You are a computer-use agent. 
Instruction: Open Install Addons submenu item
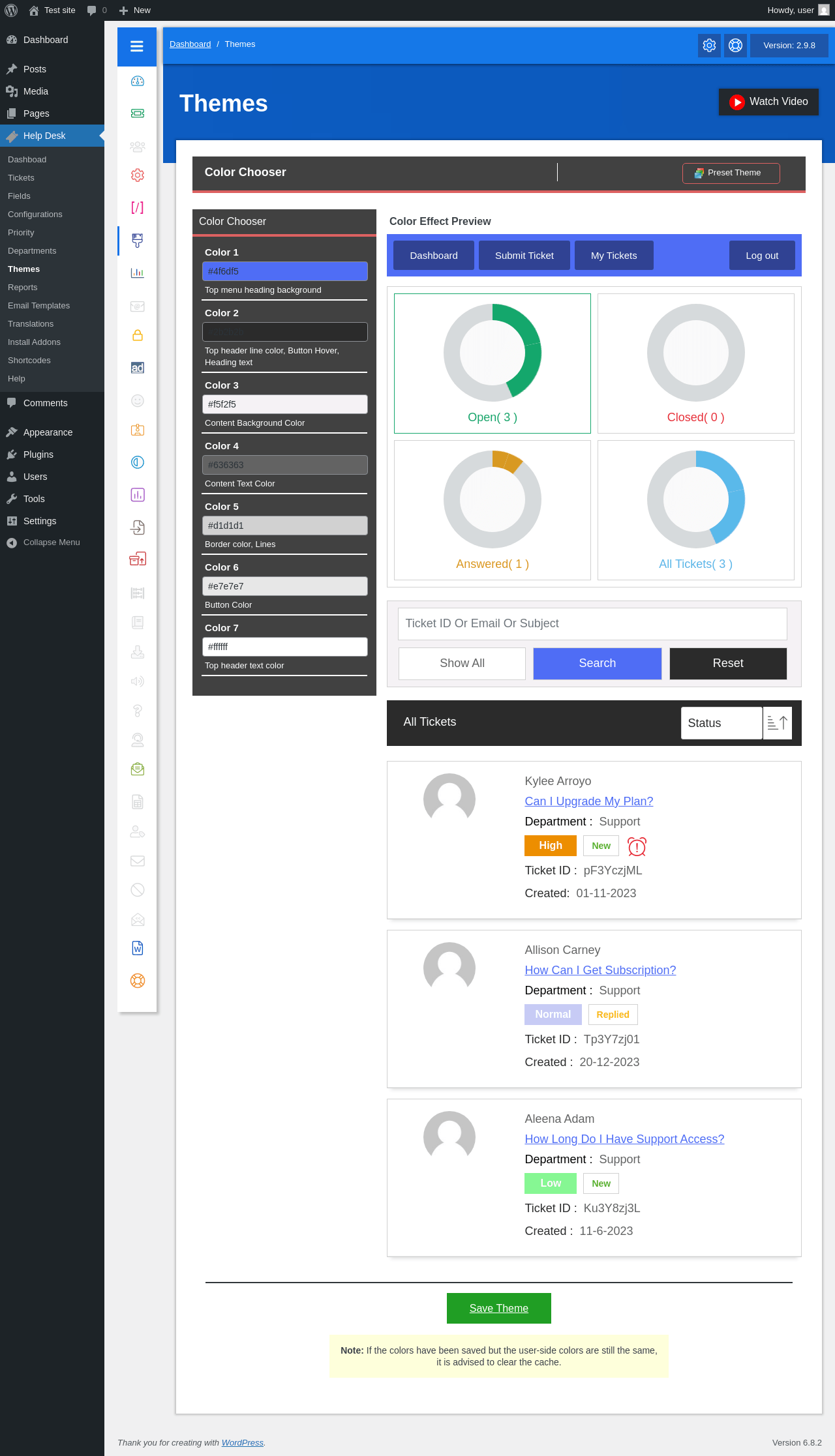[x=34, y=342]
